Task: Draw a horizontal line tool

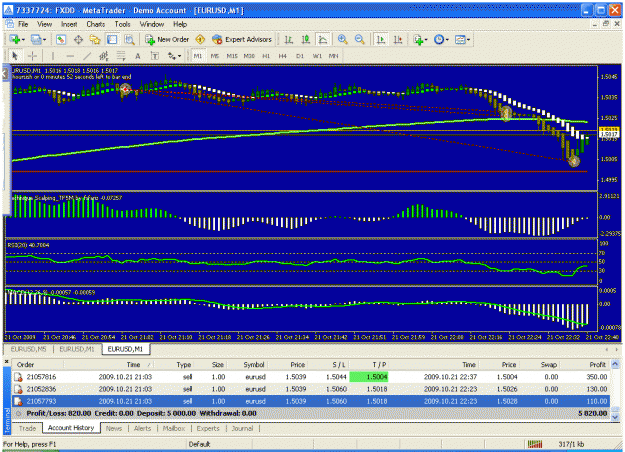Action: [x=70, y=56]
